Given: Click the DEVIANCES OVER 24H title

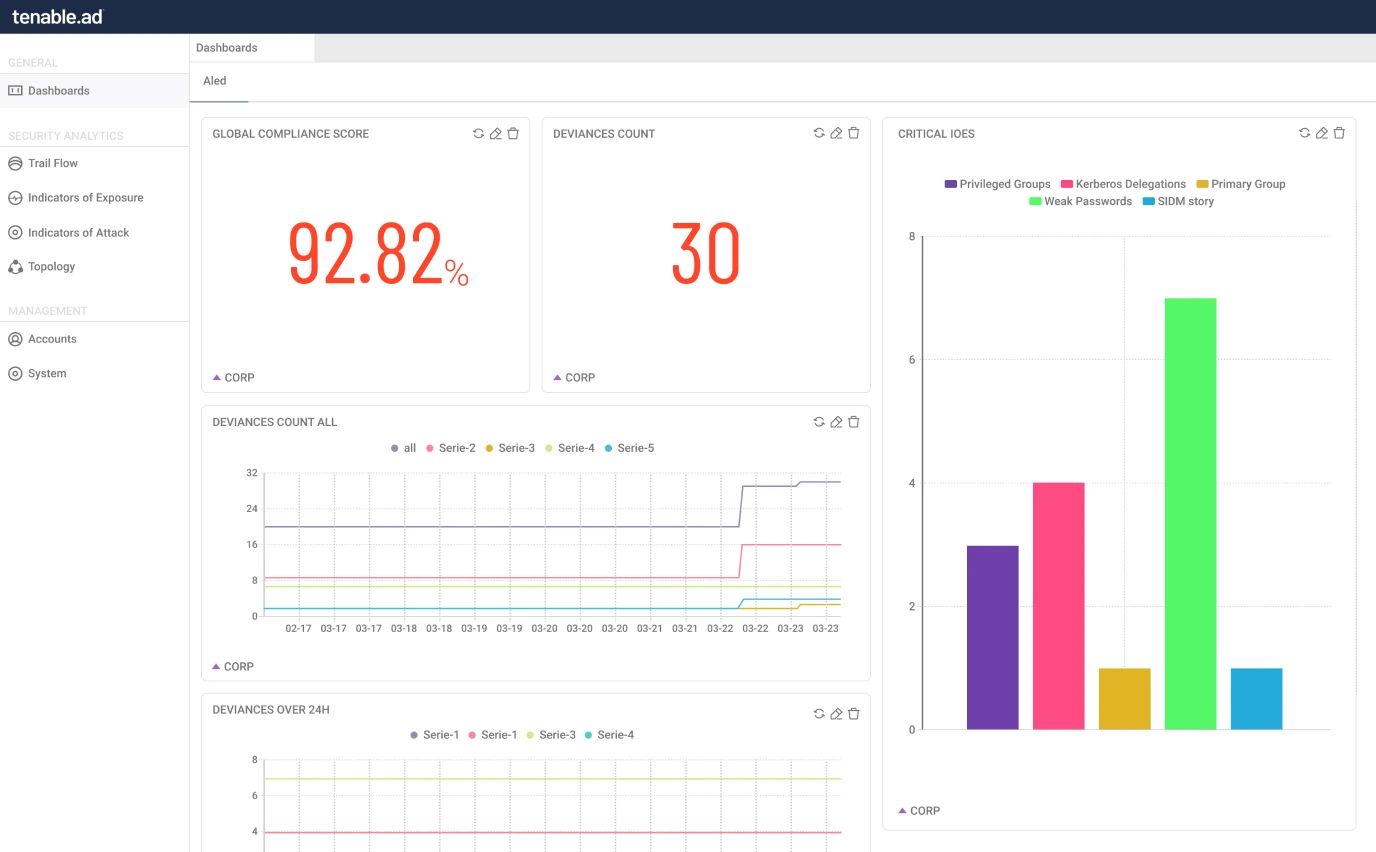Looking at the screenshot, I should pos(271,710).
